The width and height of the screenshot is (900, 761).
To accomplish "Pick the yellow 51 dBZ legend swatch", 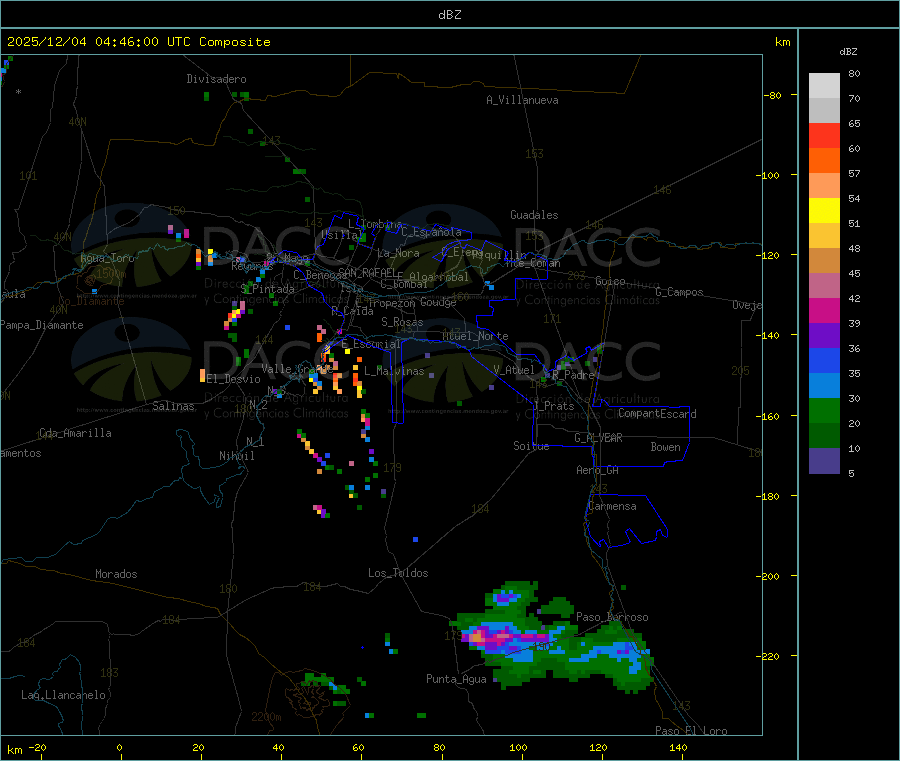I will (x=824, y=211).
